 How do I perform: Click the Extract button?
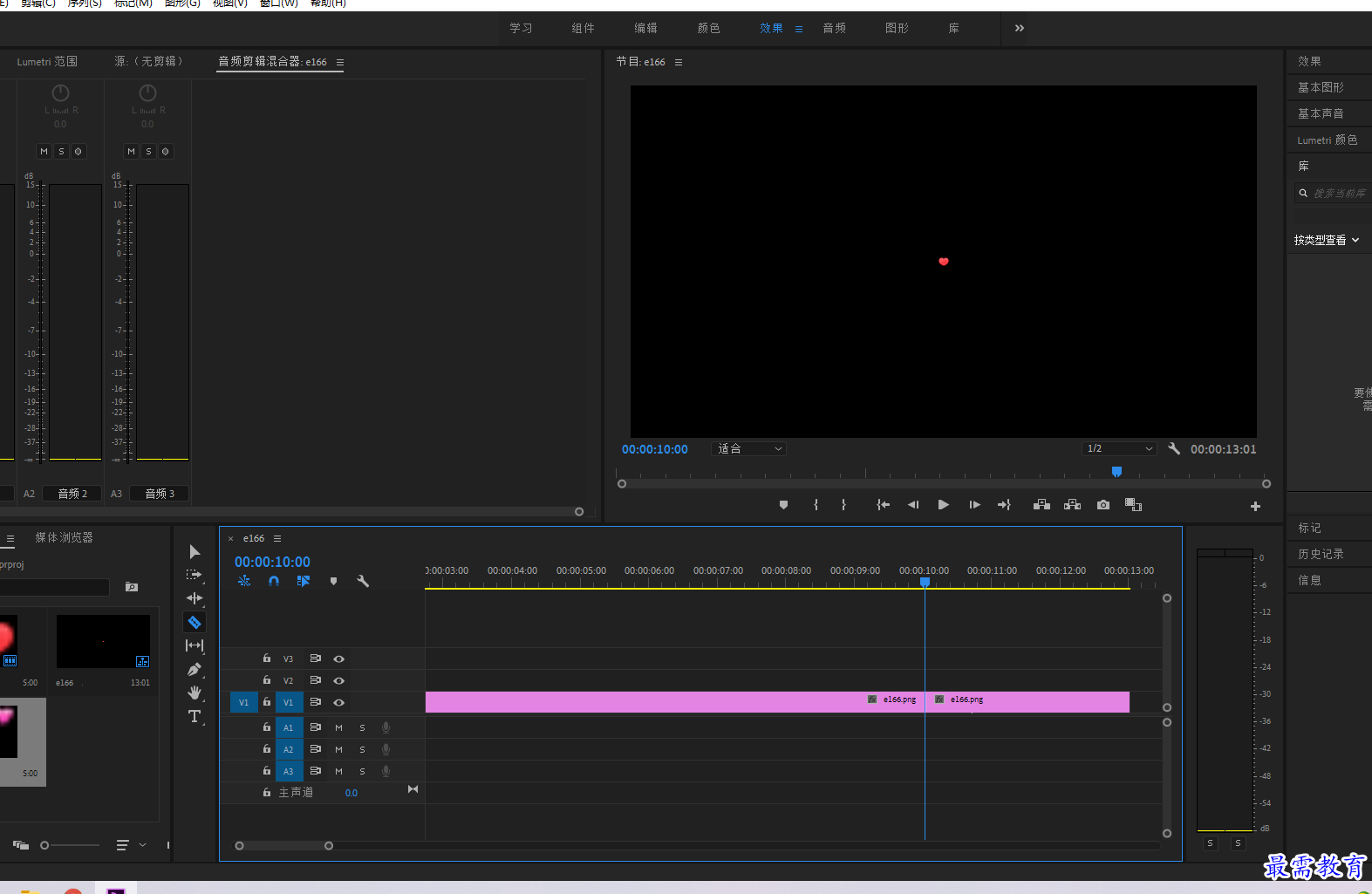(1072, 505)
